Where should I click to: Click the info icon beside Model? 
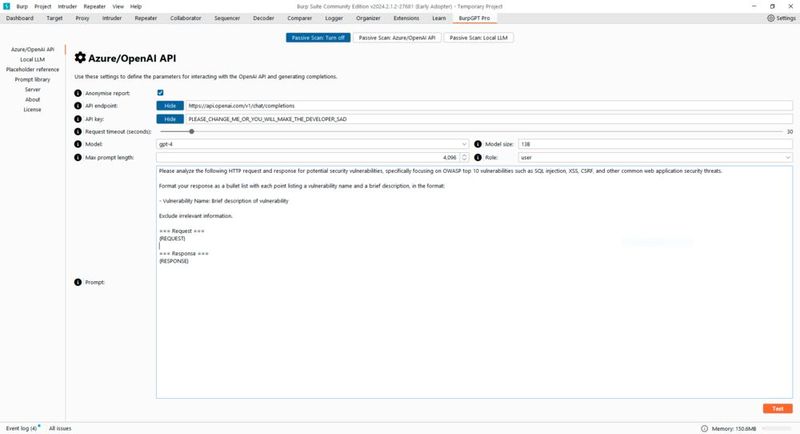point(78,144)
